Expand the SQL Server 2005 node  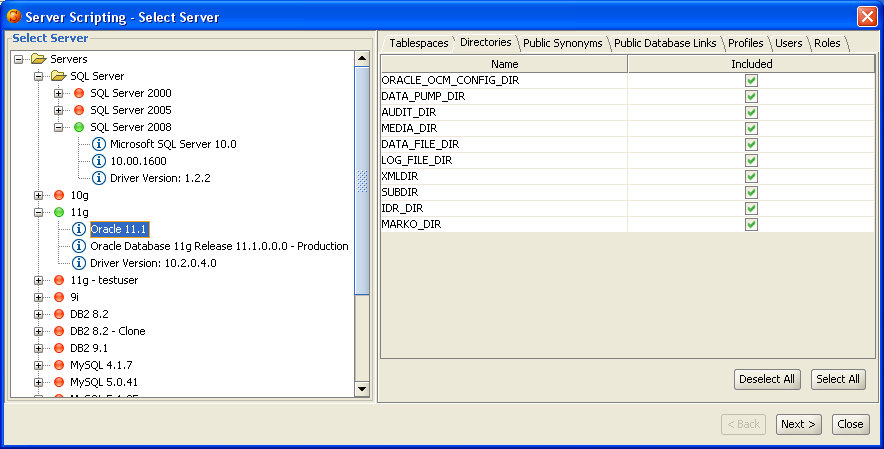[59, 110]
